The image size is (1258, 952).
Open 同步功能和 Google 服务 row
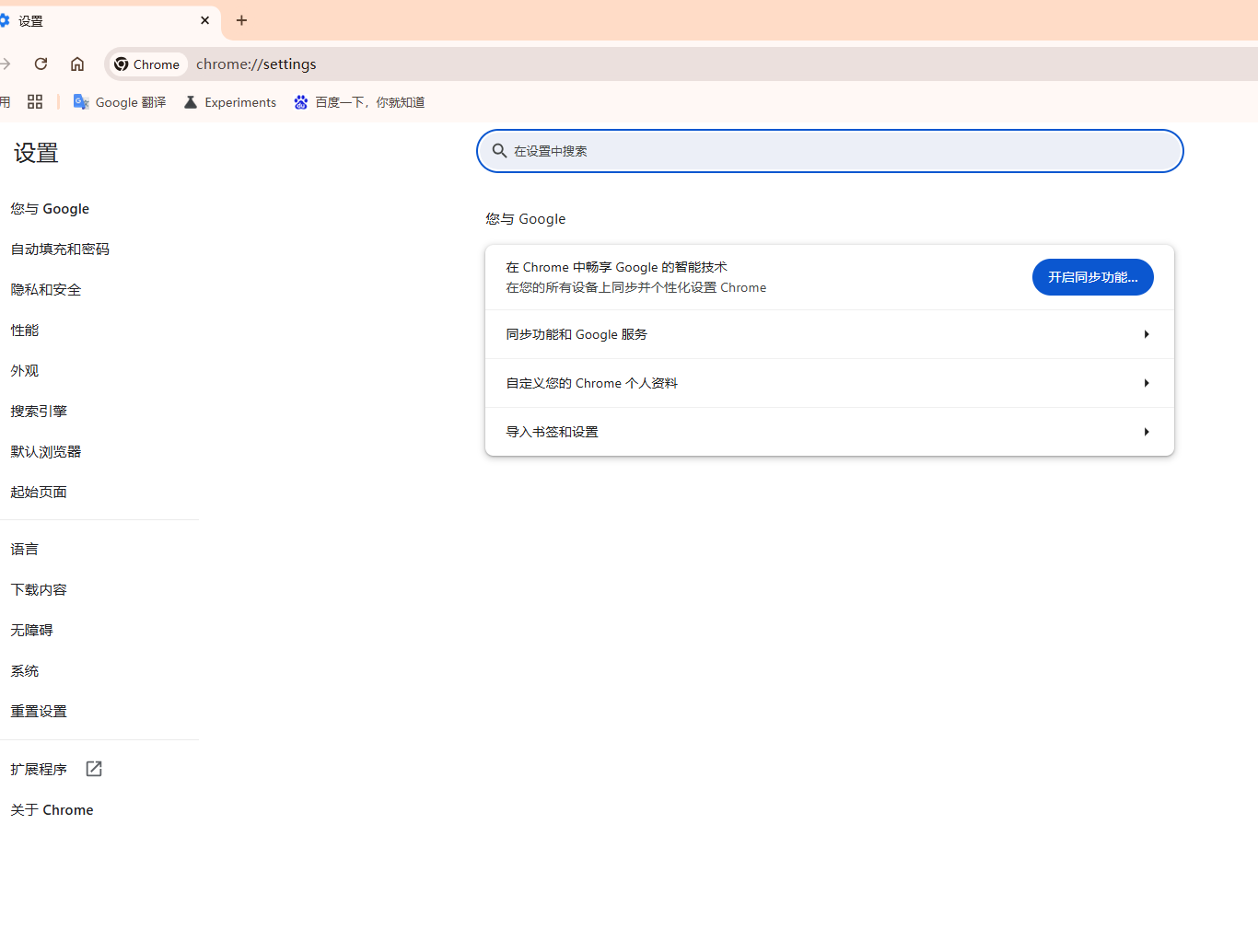click(830, 334)
